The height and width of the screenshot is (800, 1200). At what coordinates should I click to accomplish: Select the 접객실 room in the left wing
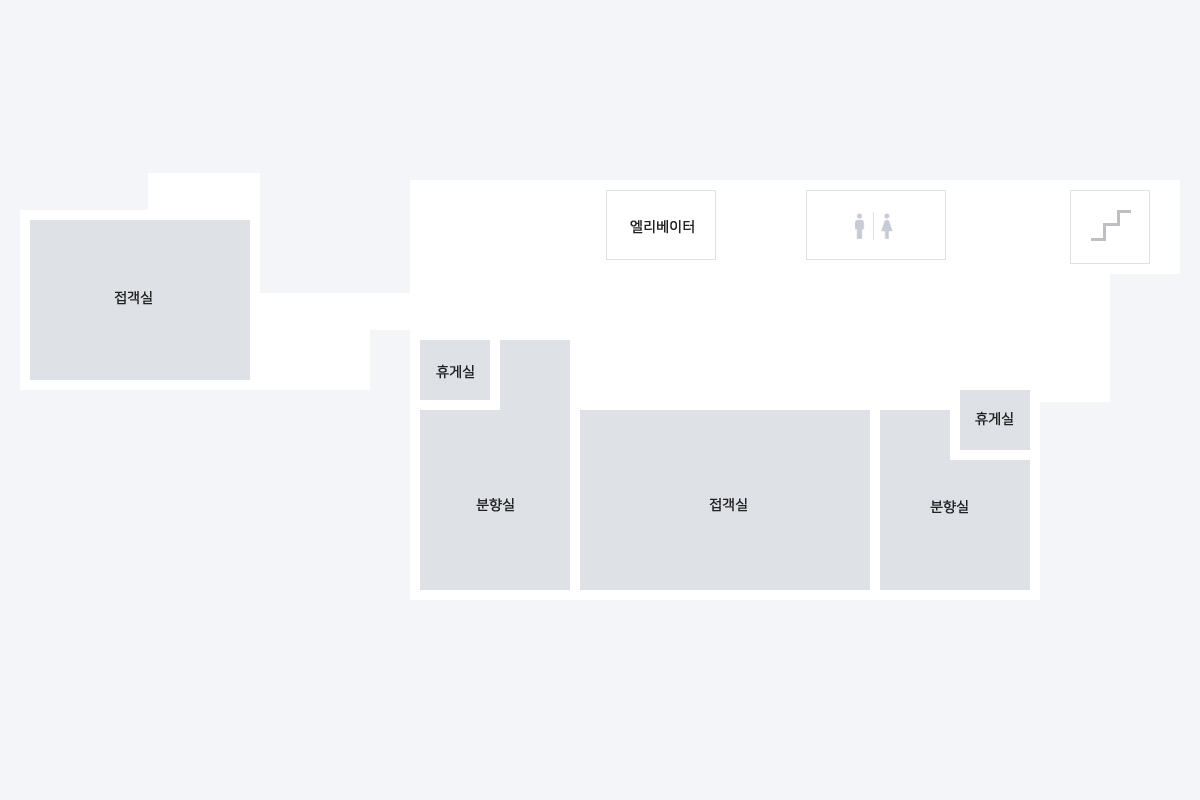click(140, 300)
